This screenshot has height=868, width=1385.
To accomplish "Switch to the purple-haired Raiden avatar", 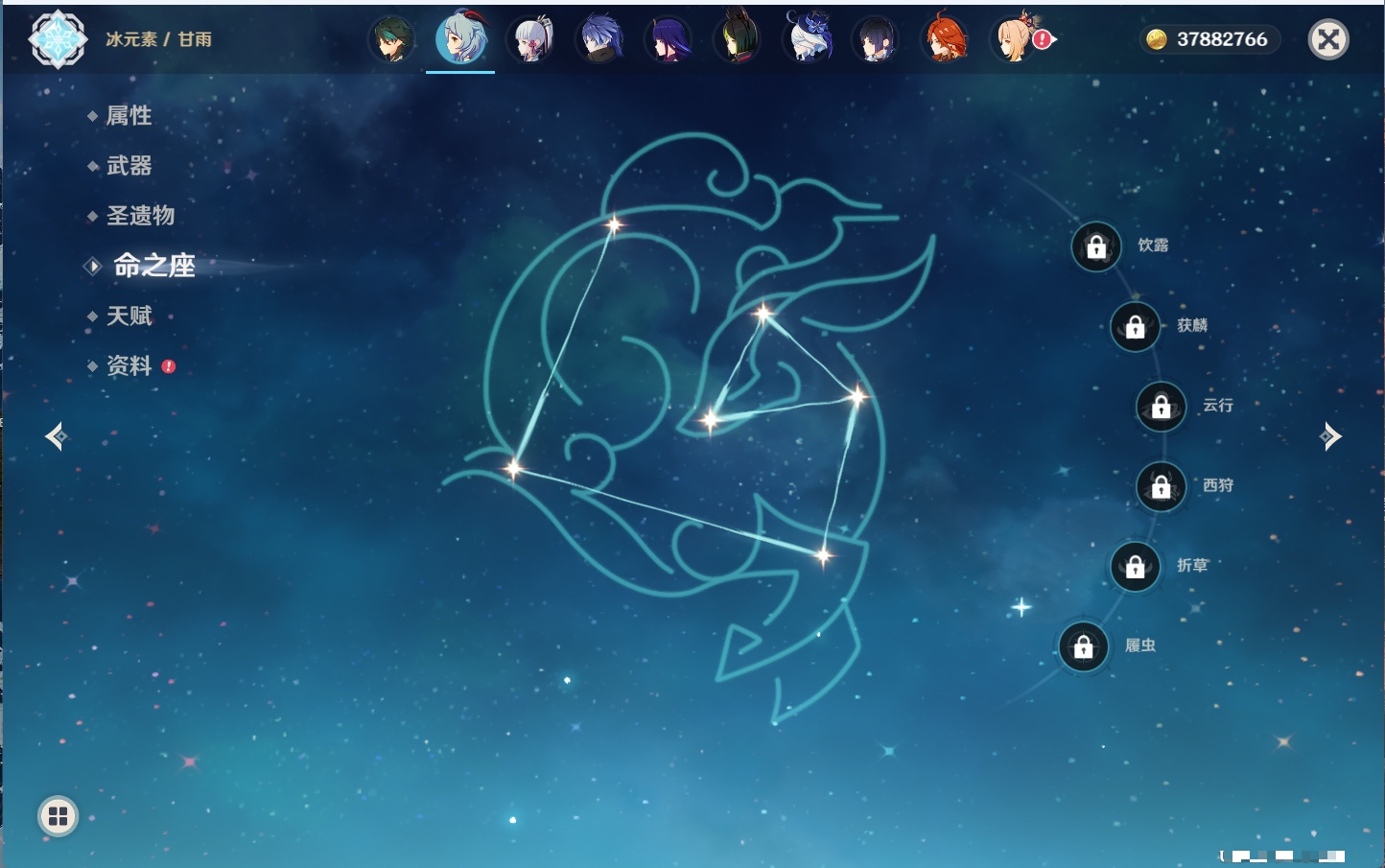I will click(669, 39).
